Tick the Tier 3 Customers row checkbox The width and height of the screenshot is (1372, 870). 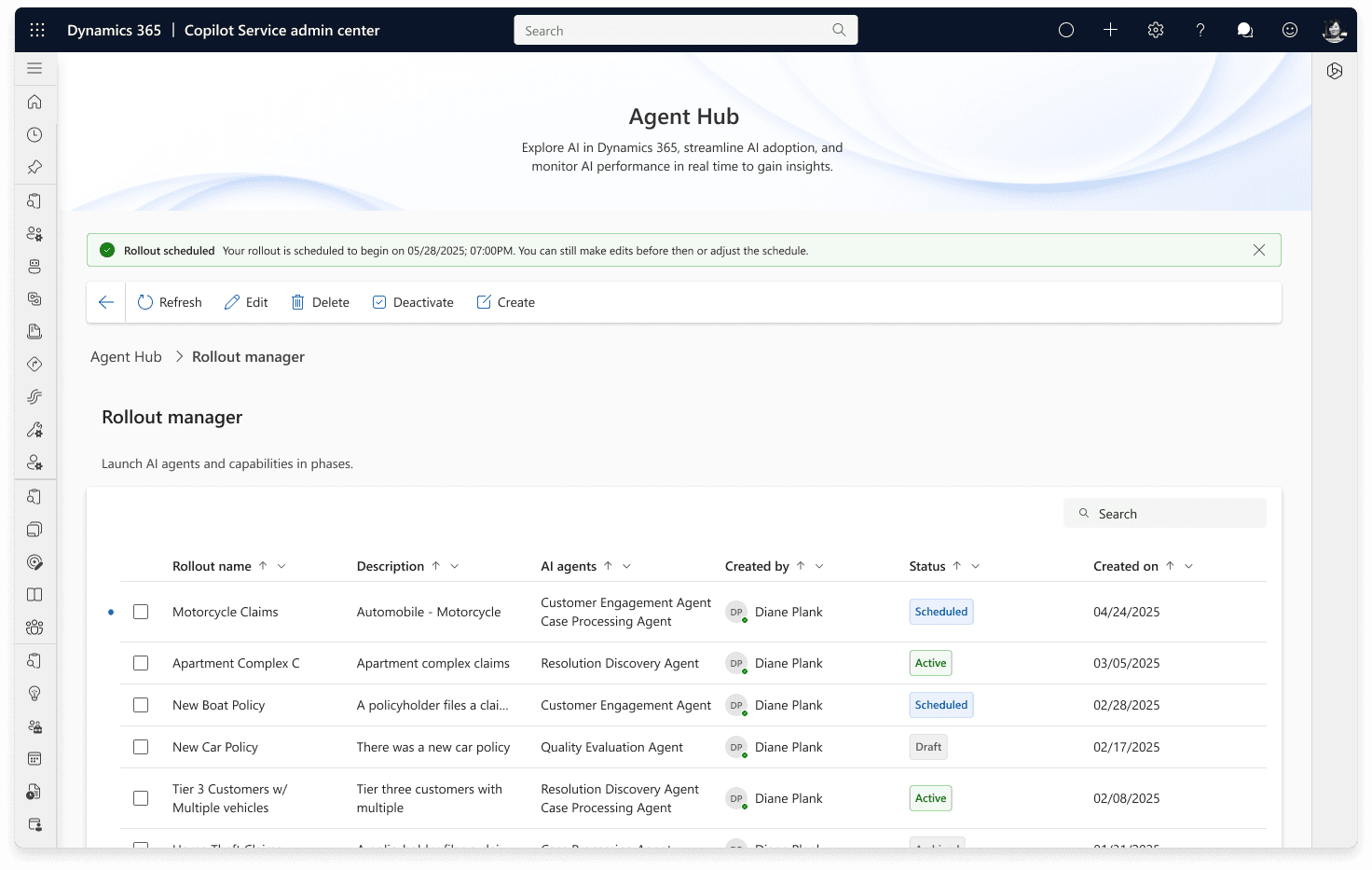tap(141, 798)
